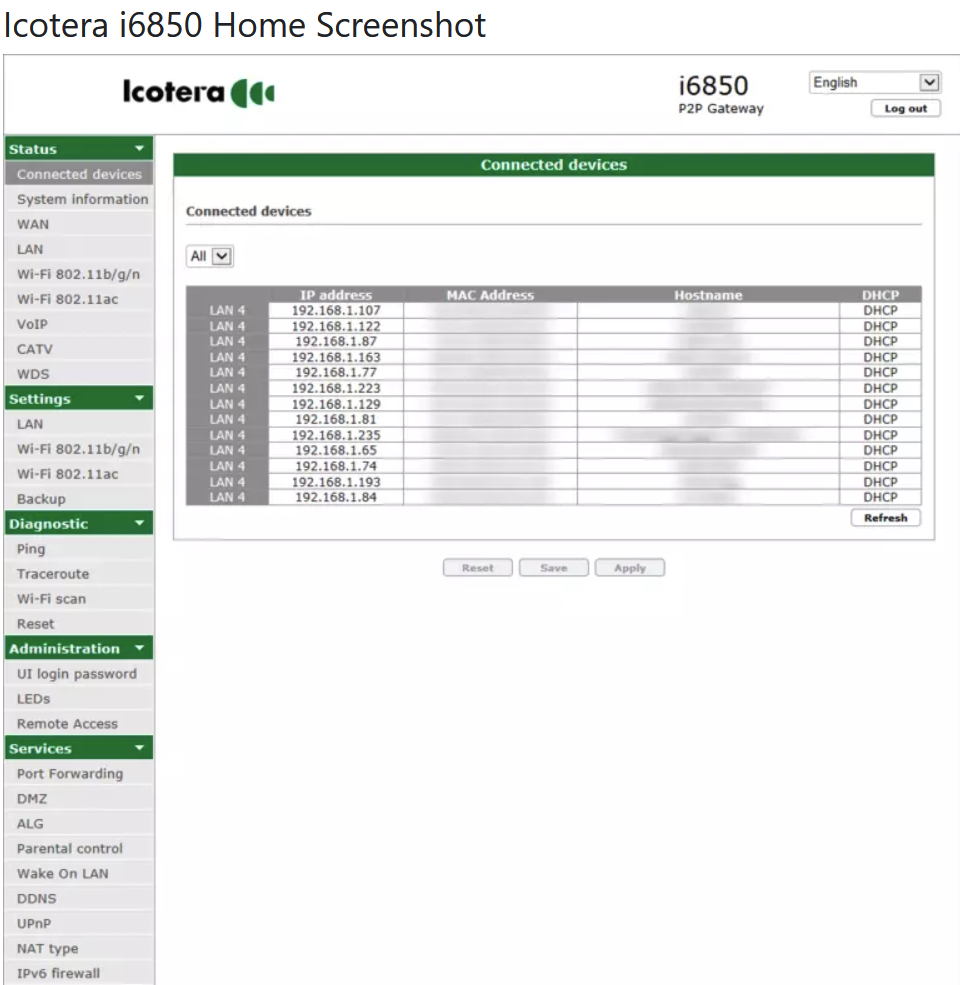
Task: Open Wi-Fi scan page
Action: click(79, 599)
